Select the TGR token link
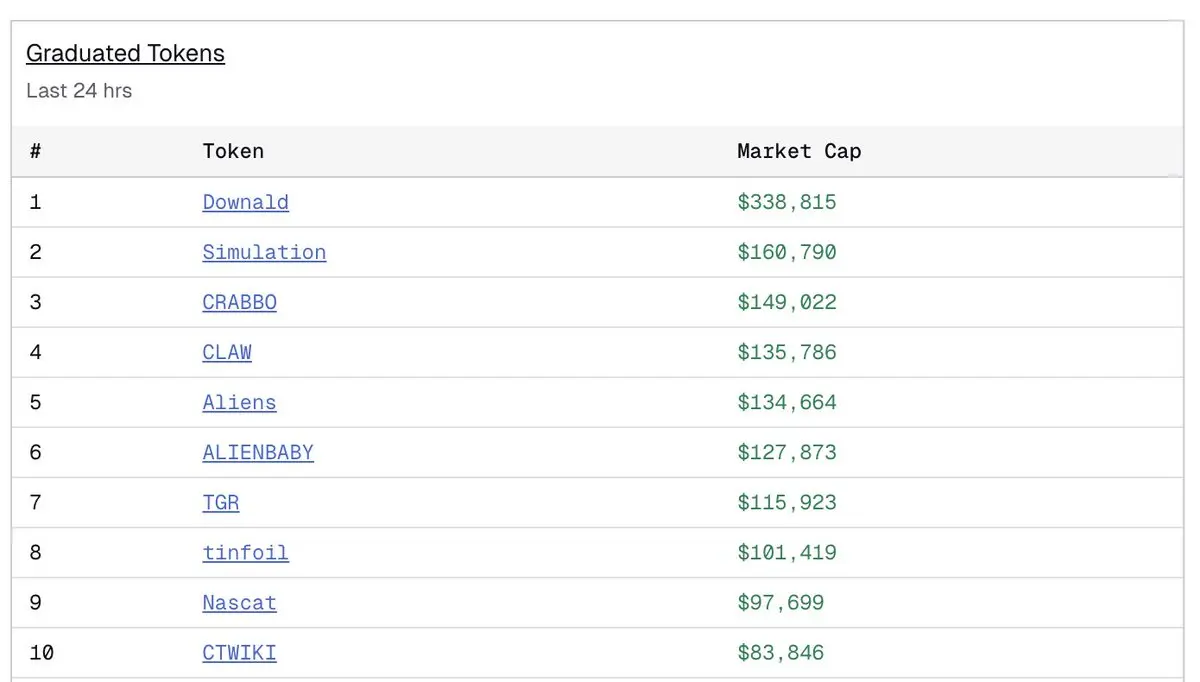 point(221,502)
